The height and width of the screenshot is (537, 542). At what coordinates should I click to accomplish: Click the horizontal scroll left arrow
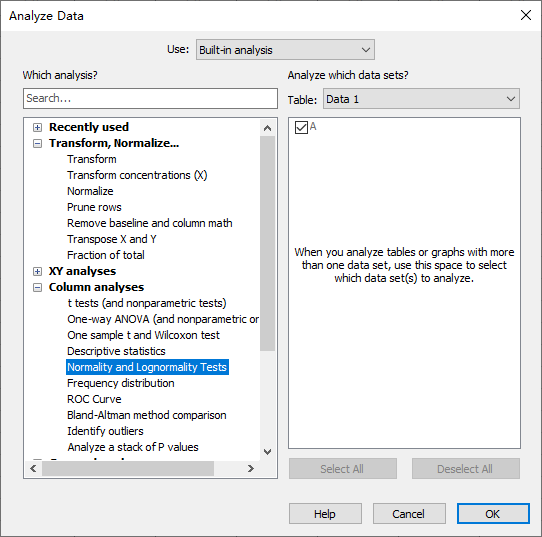pos(33,469)
